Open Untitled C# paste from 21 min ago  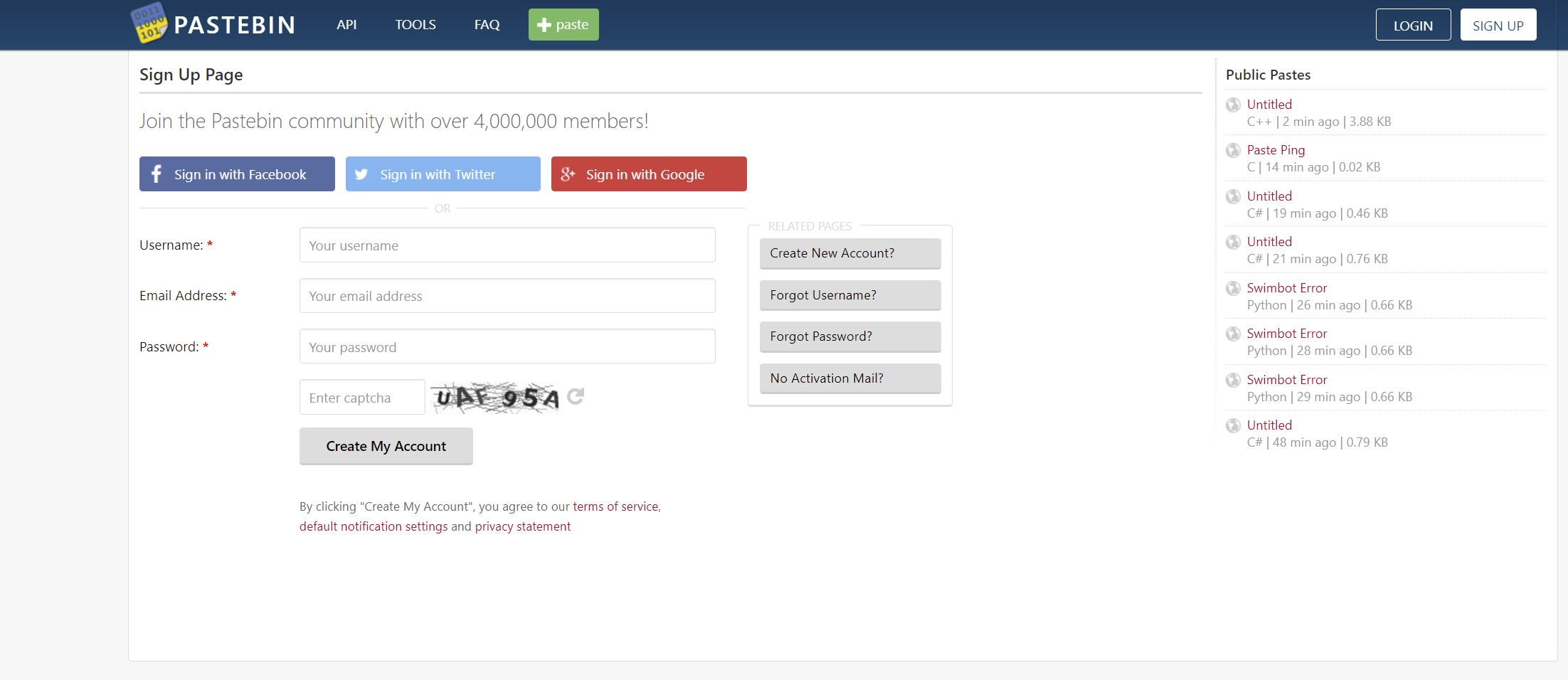(1269, 242)
